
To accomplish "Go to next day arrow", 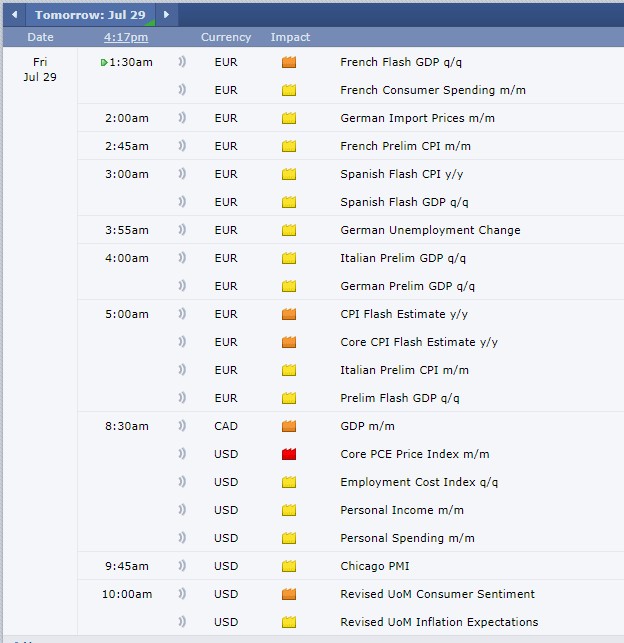I will [x=166, y=15].
